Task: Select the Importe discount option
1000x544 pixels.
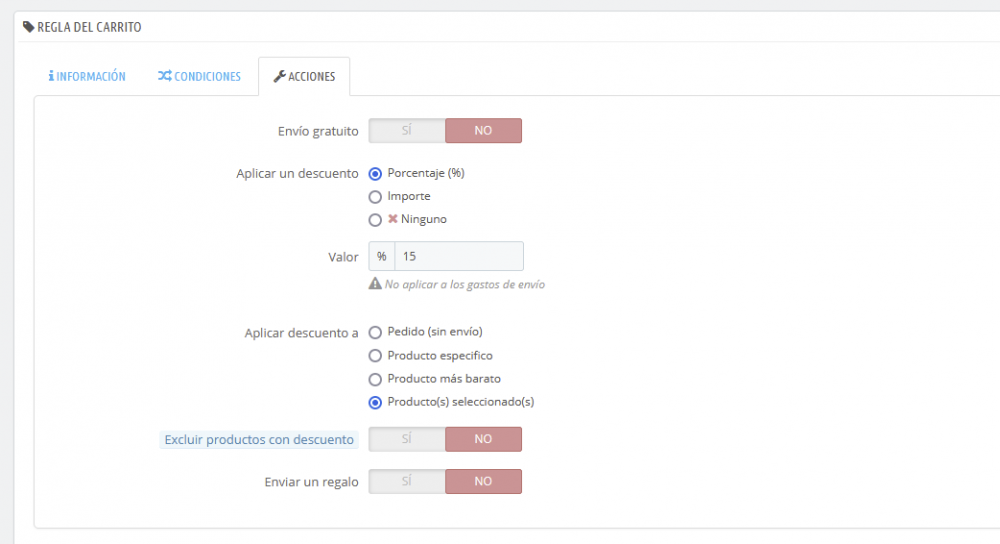Action: coord(376,196)
